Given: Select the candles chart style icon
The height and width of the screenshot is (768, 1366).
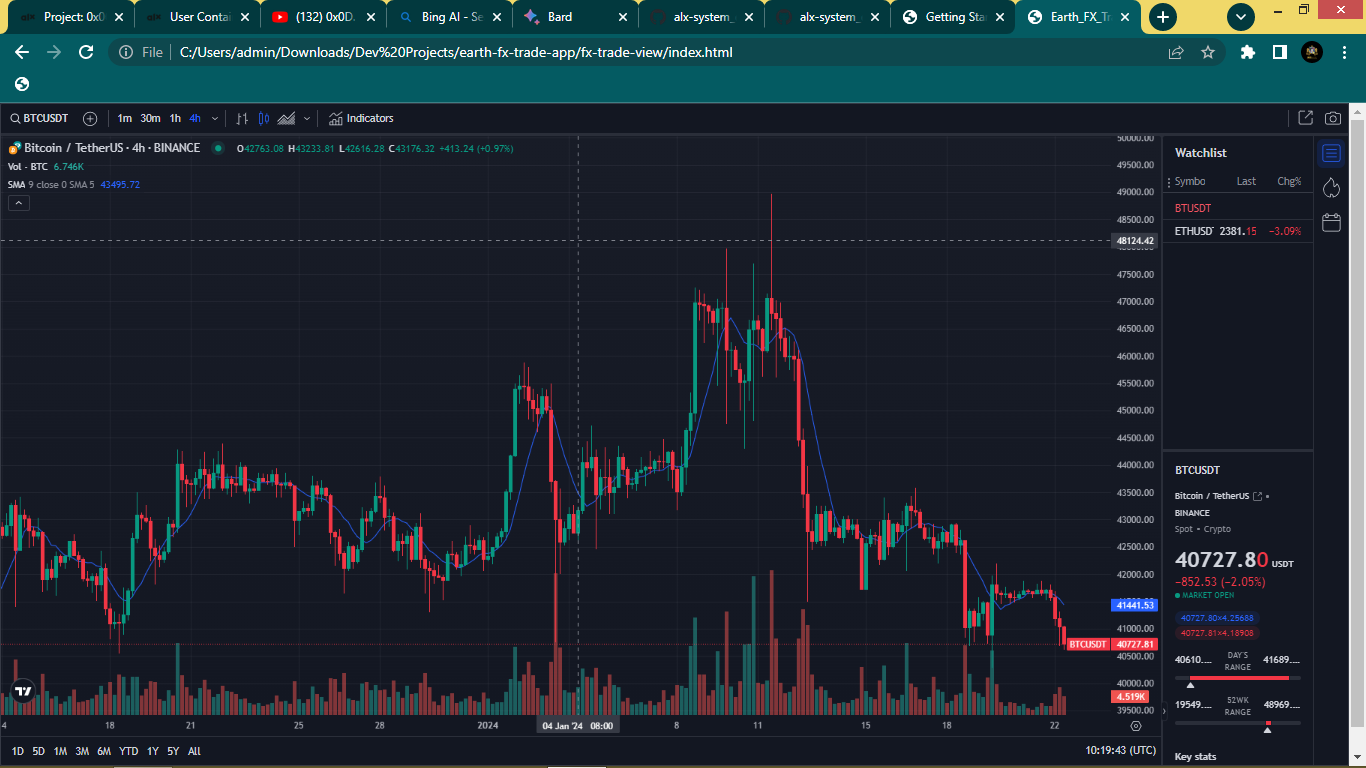Looking at the screenshot, I should pyautogui.click(x=264, y=118).
